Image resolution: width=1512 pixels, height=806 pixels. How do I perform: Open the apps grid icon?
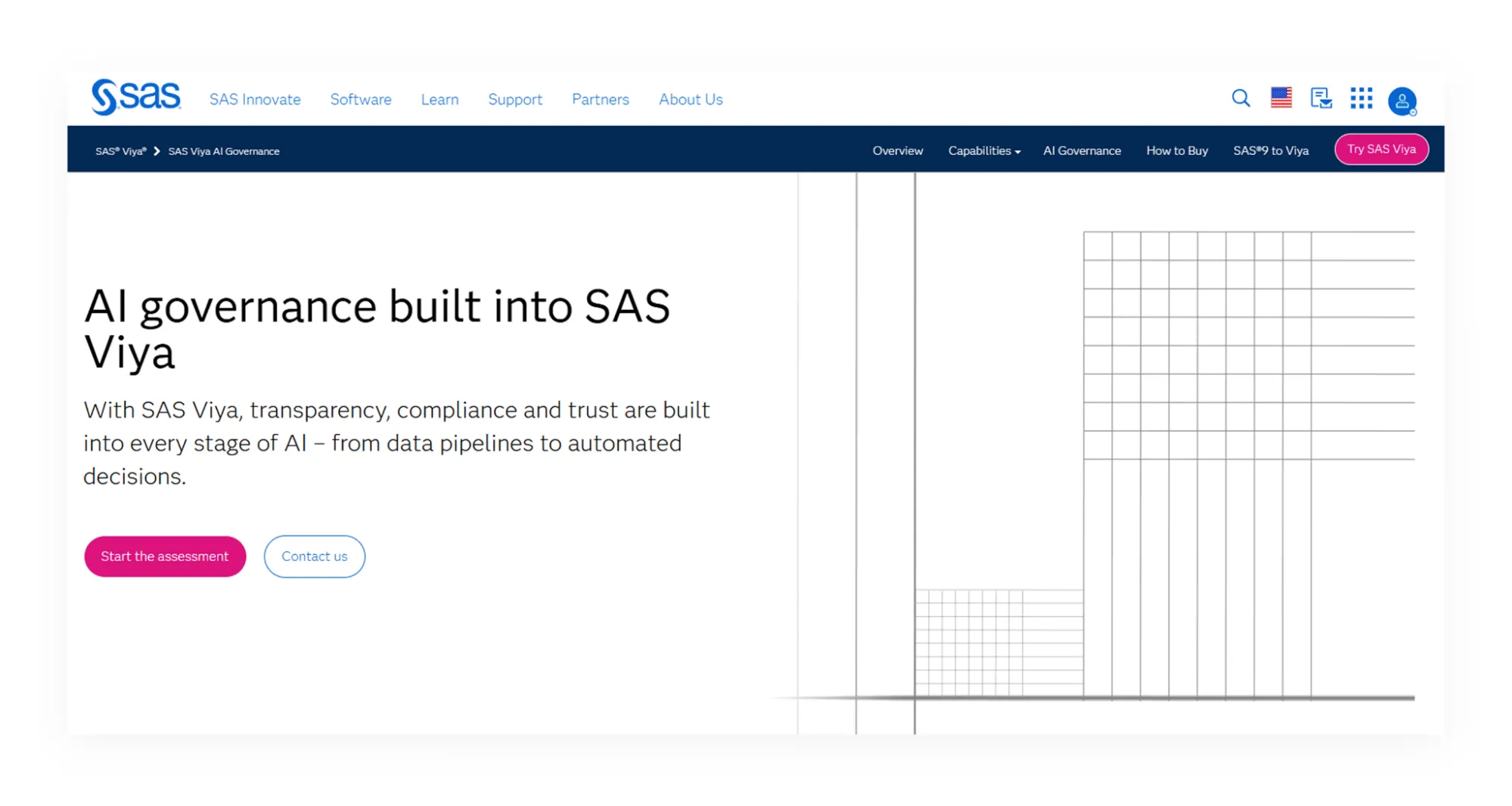(x=1361, y=98)
